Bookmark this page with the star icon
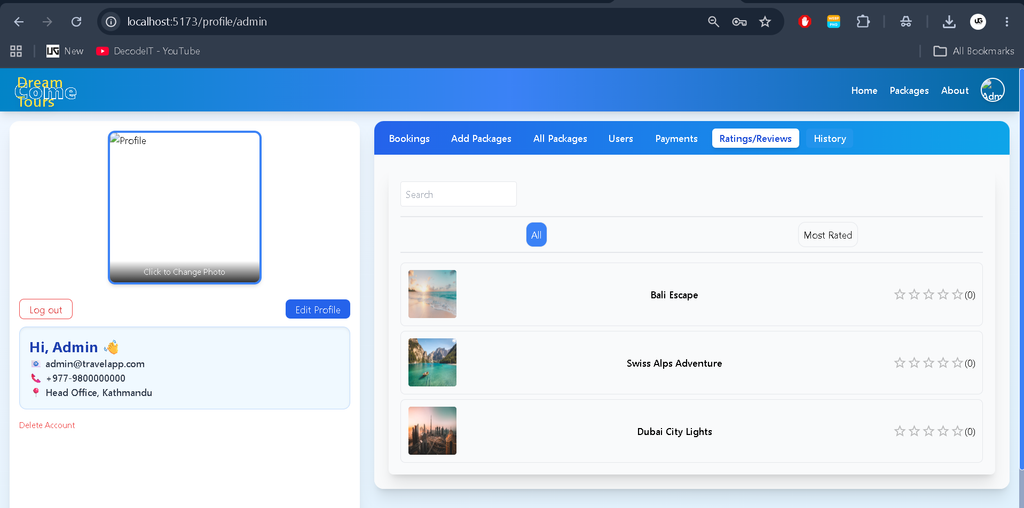Viewport: 1024px width, 508px height. (x=765, y=22)
